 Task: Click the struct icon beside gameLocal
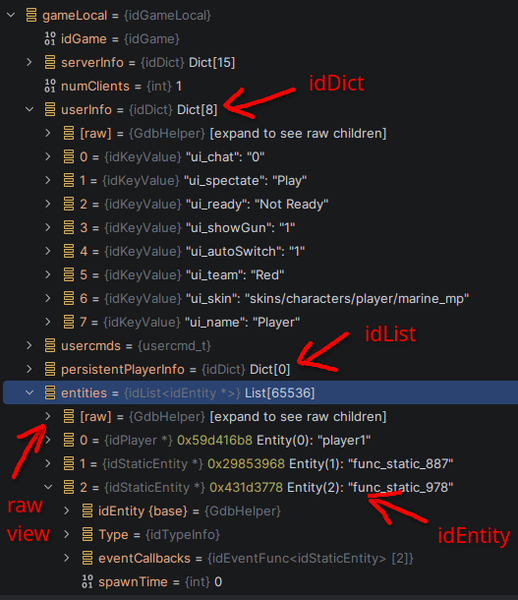[31, 15]
